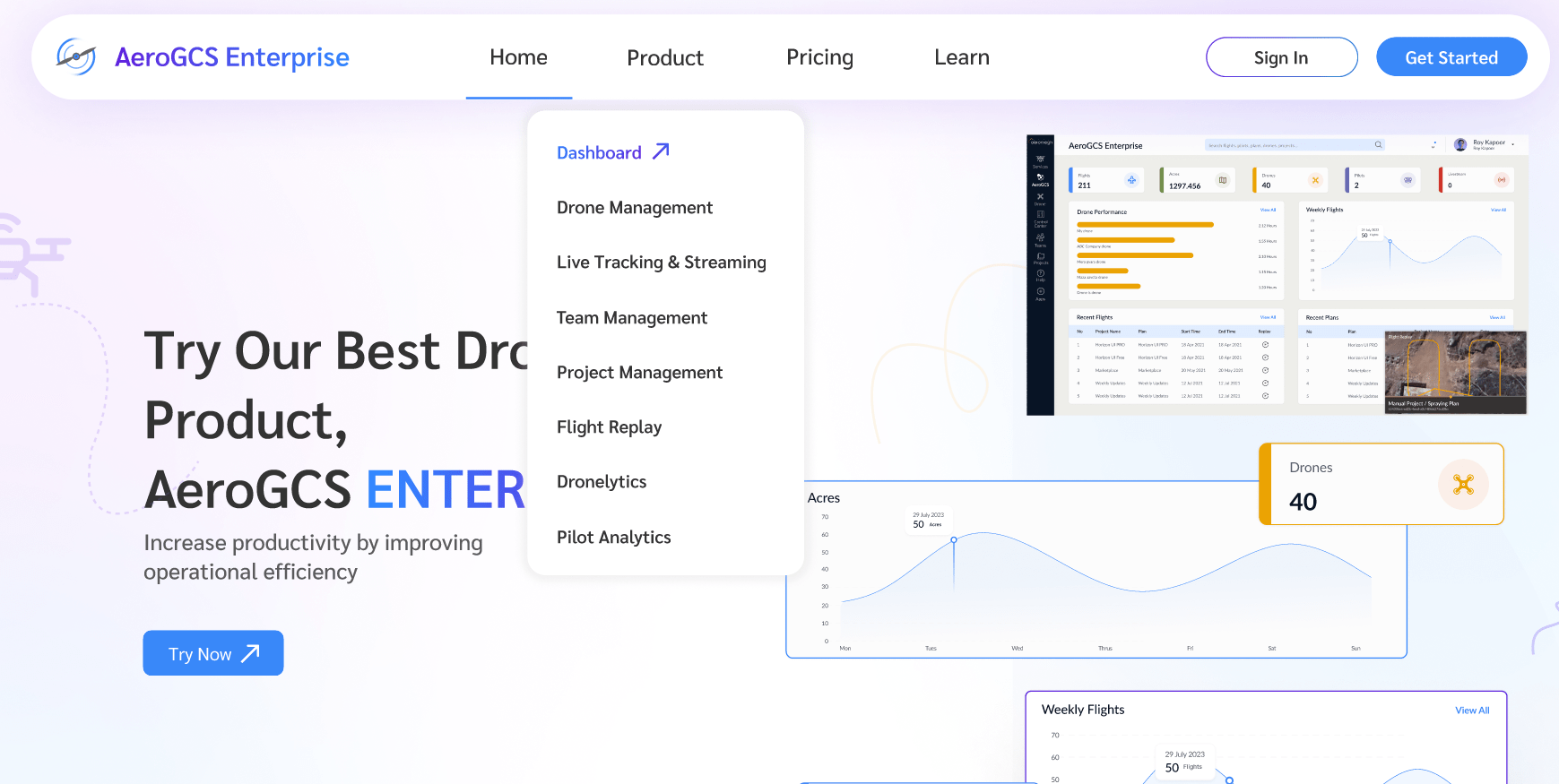Screen dimensions: 1559x784
Task: Click Help icon in dashboard preview sidebar
Action: coord(1040,275)
